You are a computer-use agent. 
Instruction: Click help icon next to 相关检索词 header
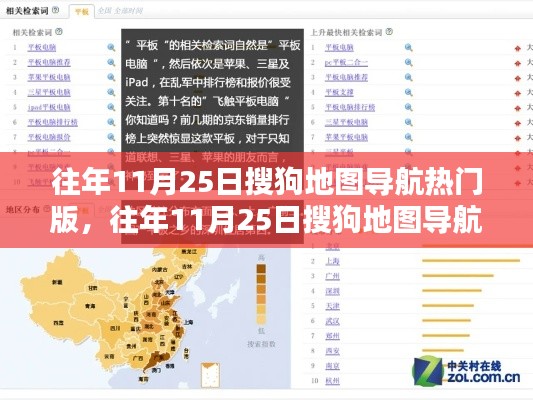(55, 11)
